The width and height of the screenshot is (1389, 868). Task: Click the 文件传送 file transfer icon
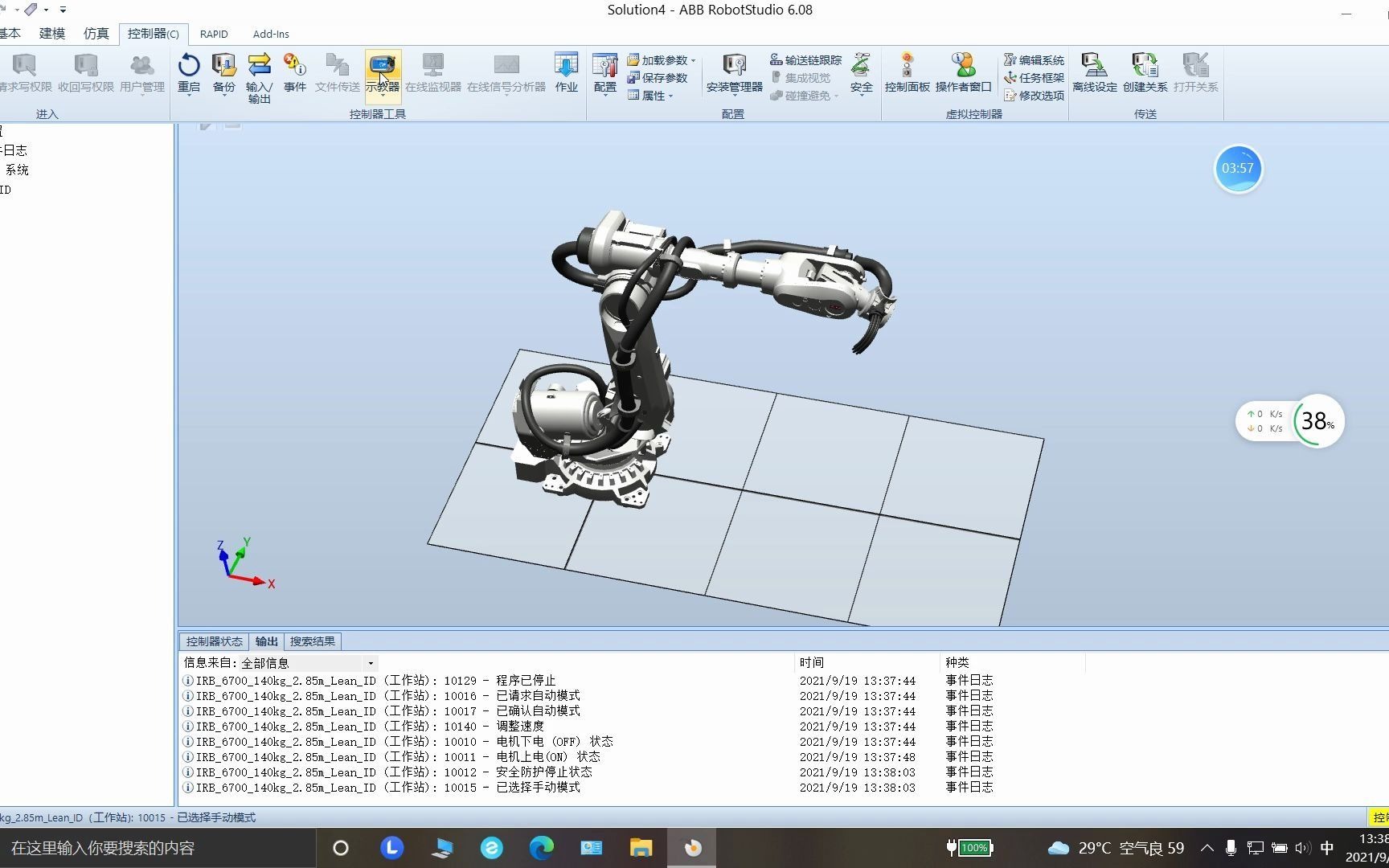[337, 65]
